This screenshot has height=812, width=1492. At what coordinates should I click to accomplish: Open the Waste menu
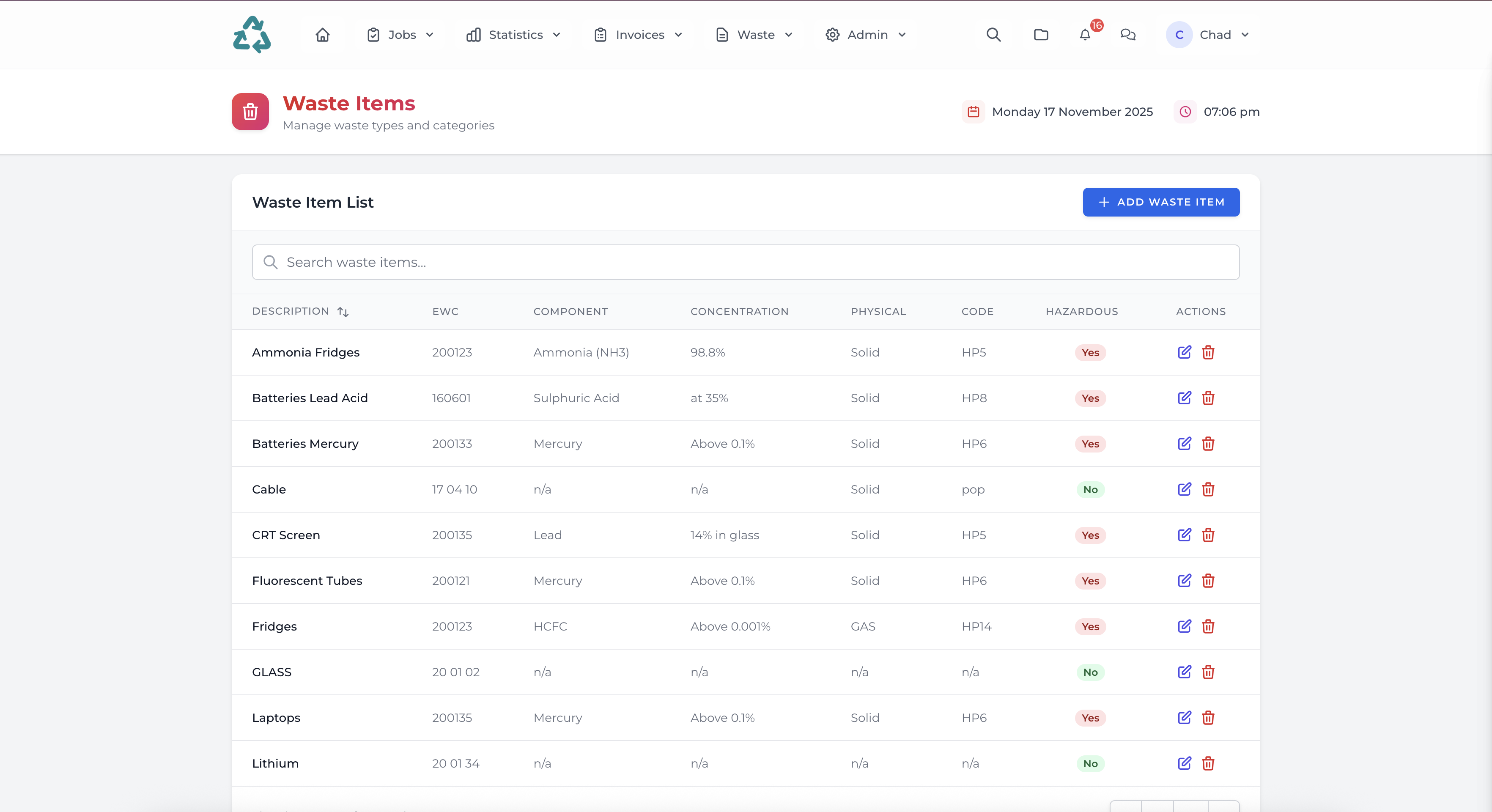coord(755,35)
